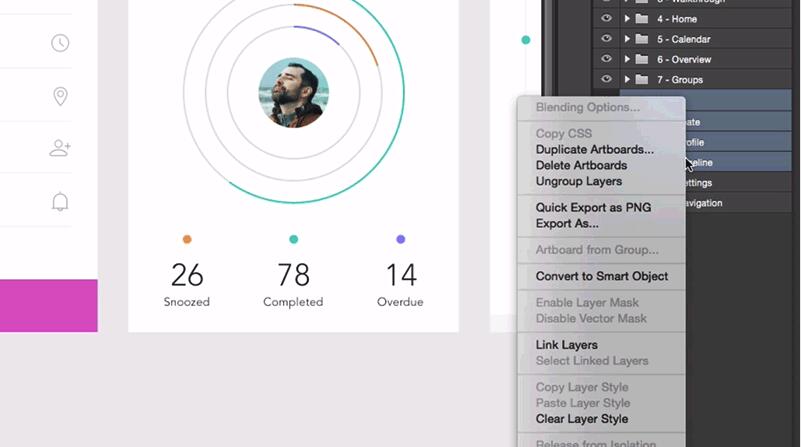Click the purple Overdue legend dot
The image size is (801, 447).
coord(400,239)
